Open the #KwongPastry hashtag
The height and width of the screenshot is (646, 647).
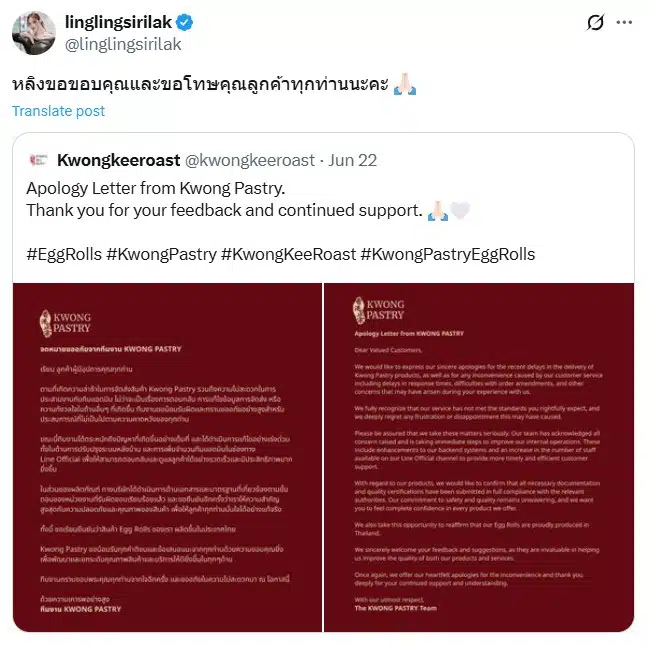point(161,254)
